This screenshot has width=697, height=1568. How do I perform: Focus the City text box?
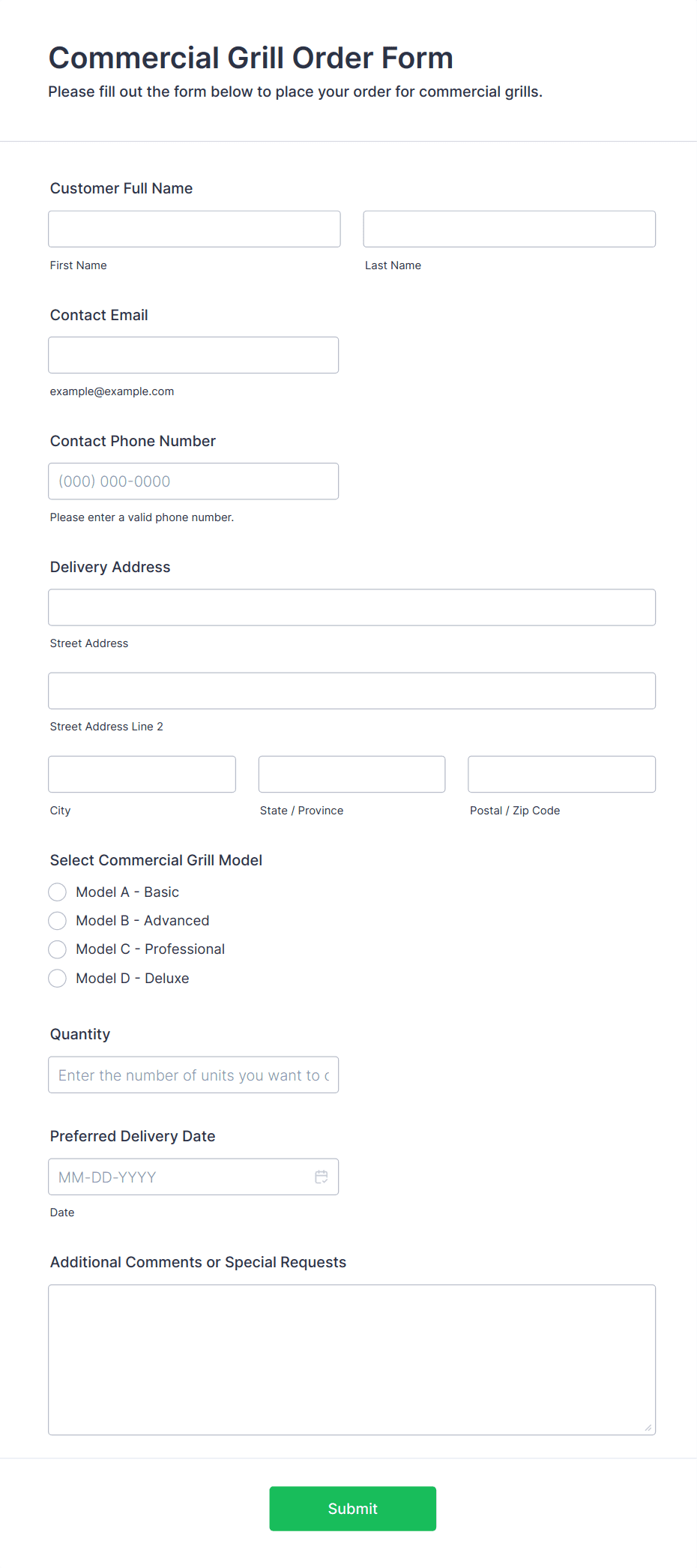[142, 774]
